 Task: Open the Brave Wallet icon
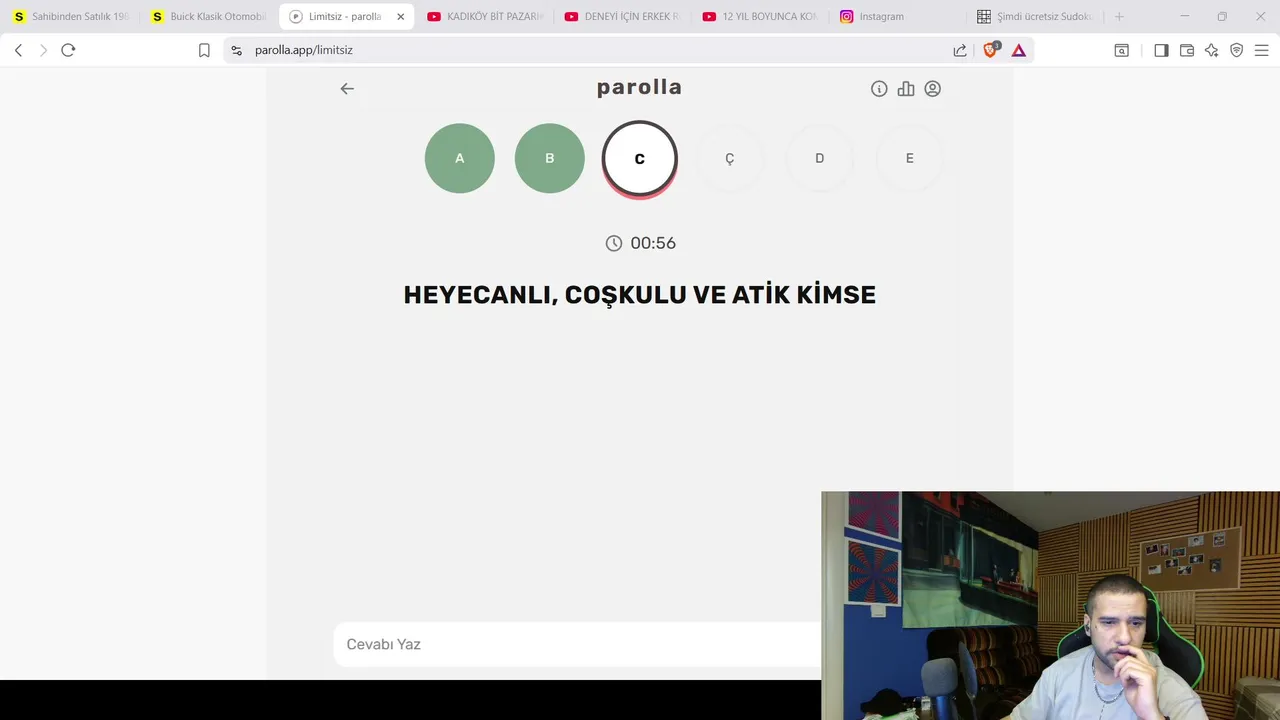click(1187, 50)
